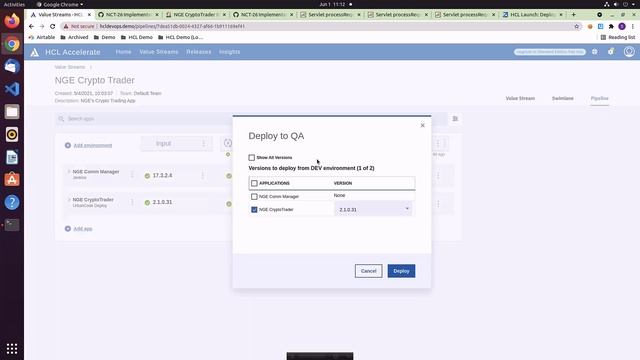Click the green status icon for 2.1.0.31
Screen dimensions: 640x360
click(147, 202)
